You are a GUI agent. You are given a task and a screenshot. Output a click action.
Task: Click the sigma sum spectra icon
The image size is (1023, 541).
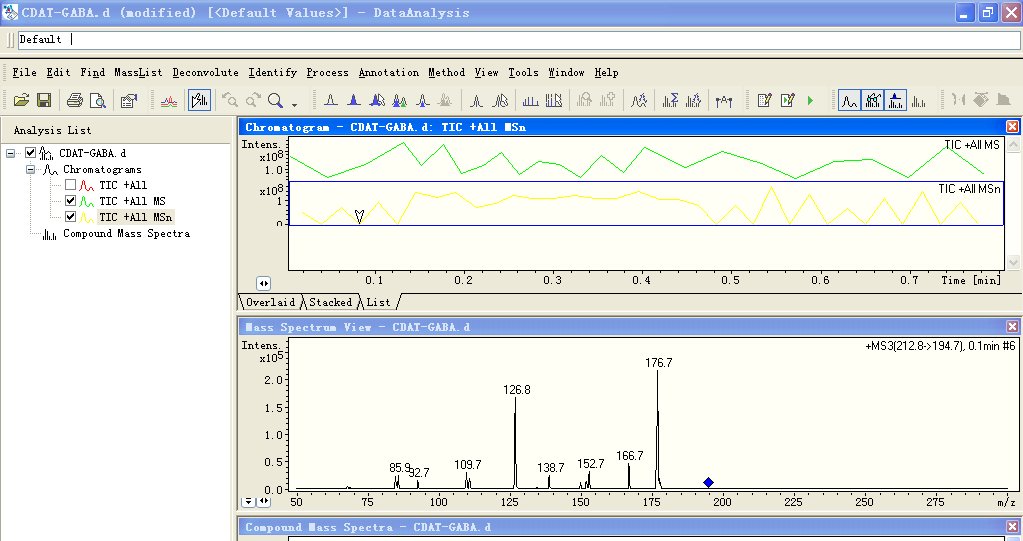point(668,100)
